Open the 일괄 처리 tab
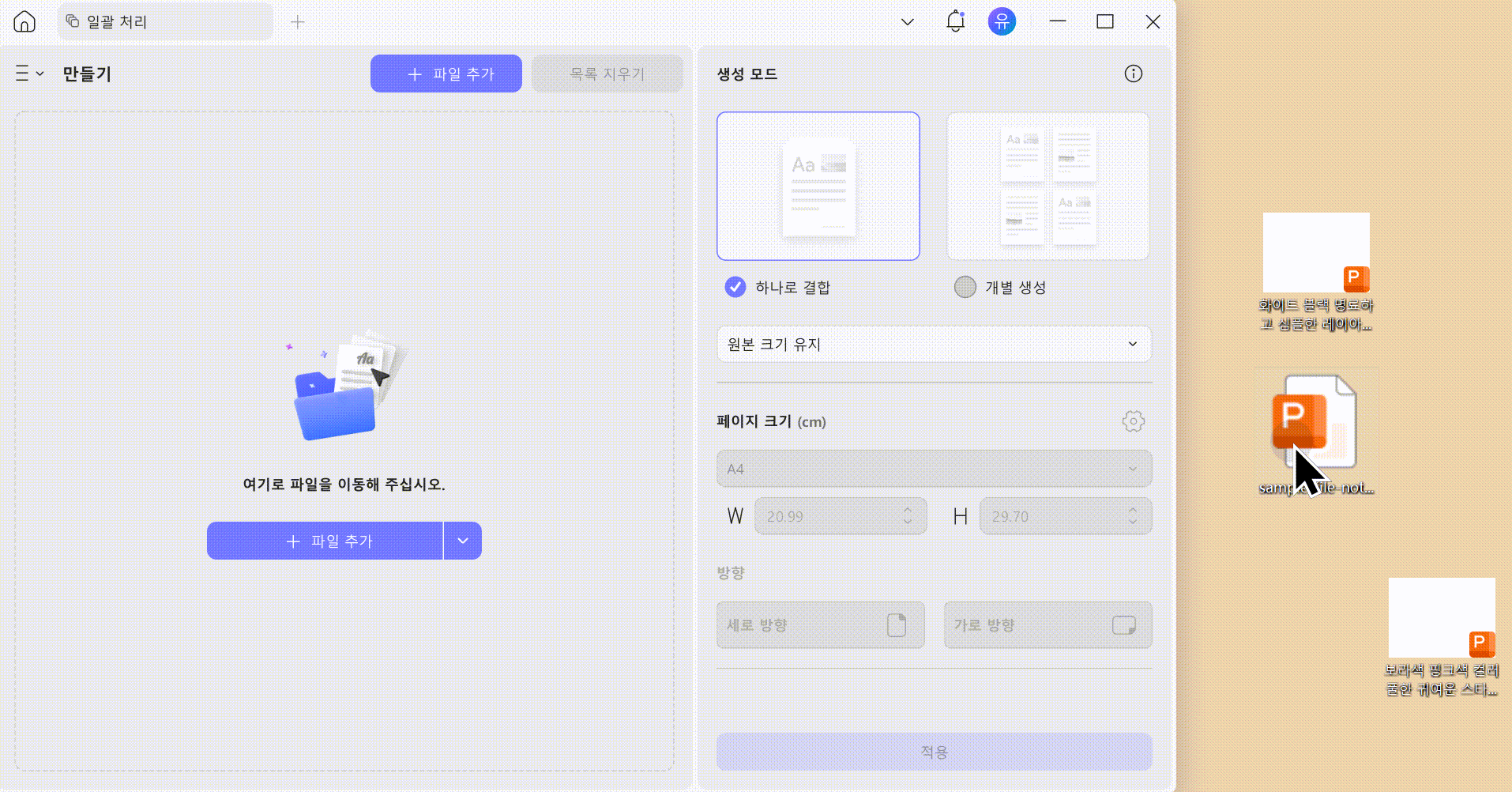 [165, 21]
